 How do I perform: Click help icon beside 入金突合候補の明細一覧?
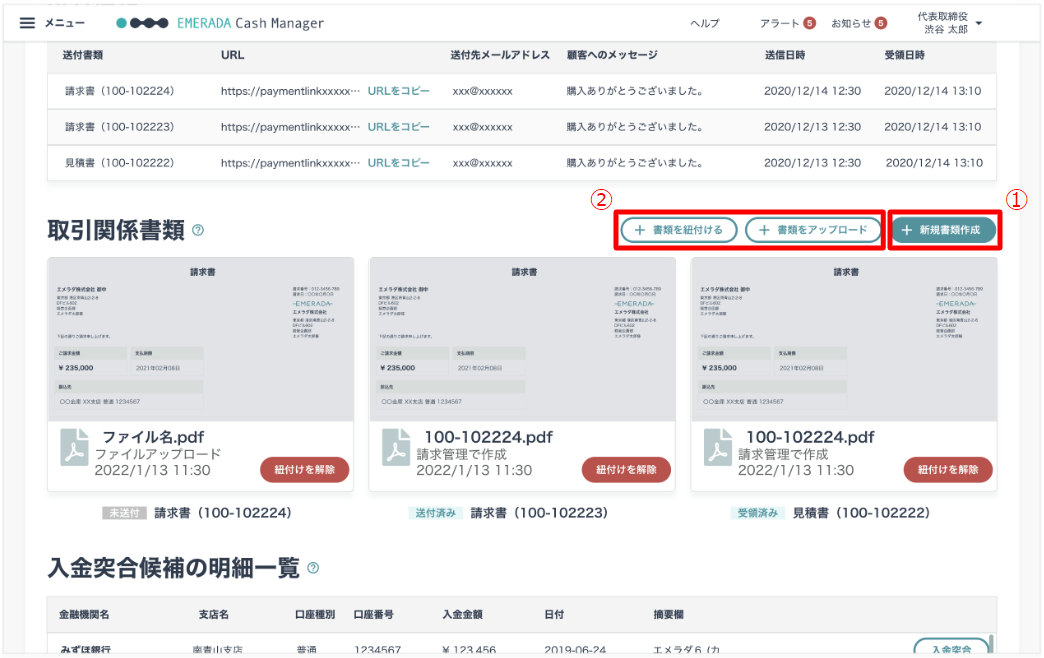pyautogui.click(x=313, y=568)
